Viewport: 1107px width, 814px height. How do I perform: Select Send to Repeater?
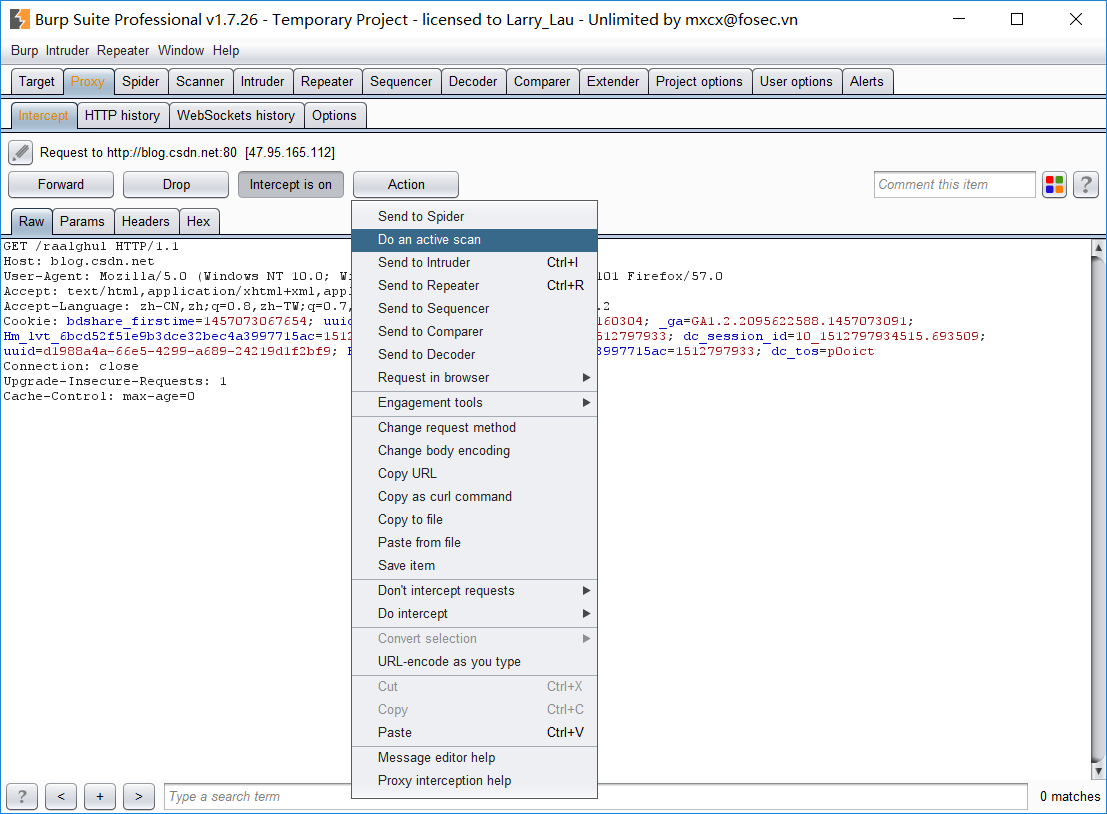[474, 285]
